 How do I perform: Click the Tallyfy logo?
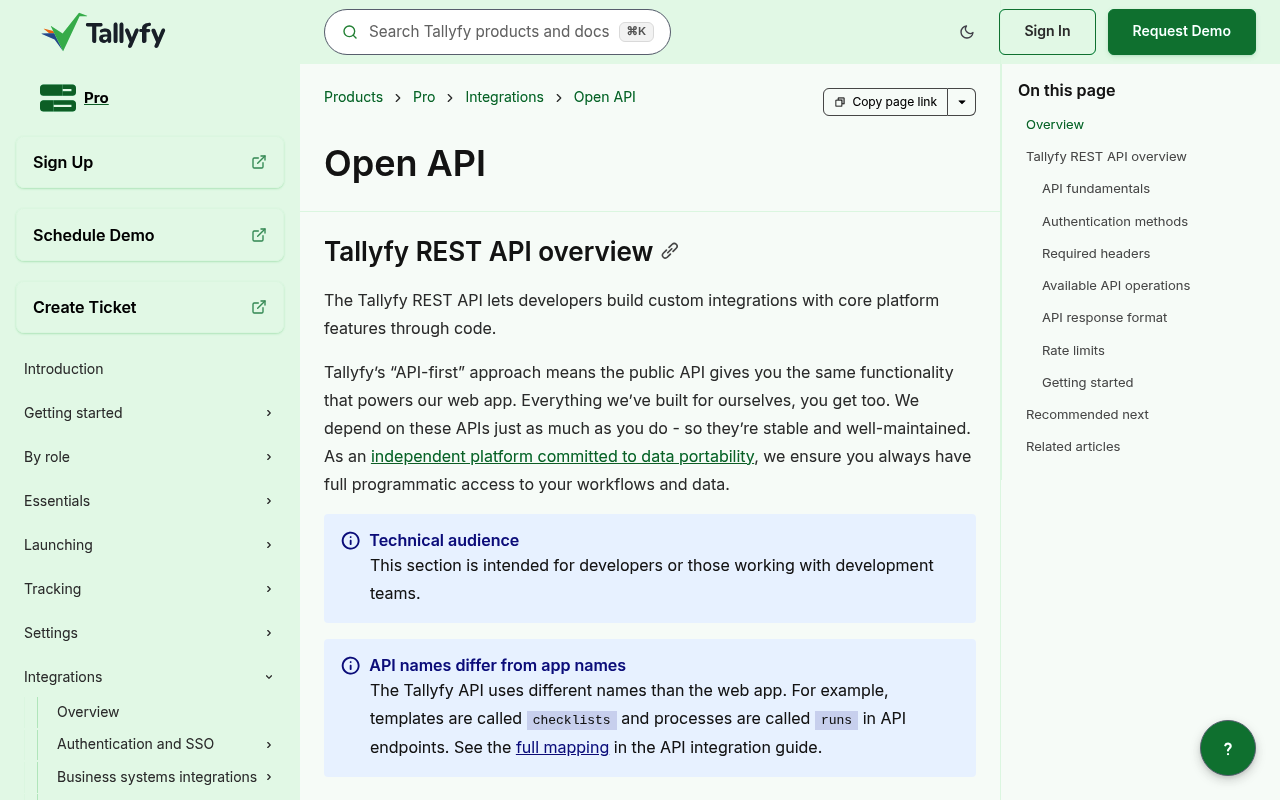(104, 32)
